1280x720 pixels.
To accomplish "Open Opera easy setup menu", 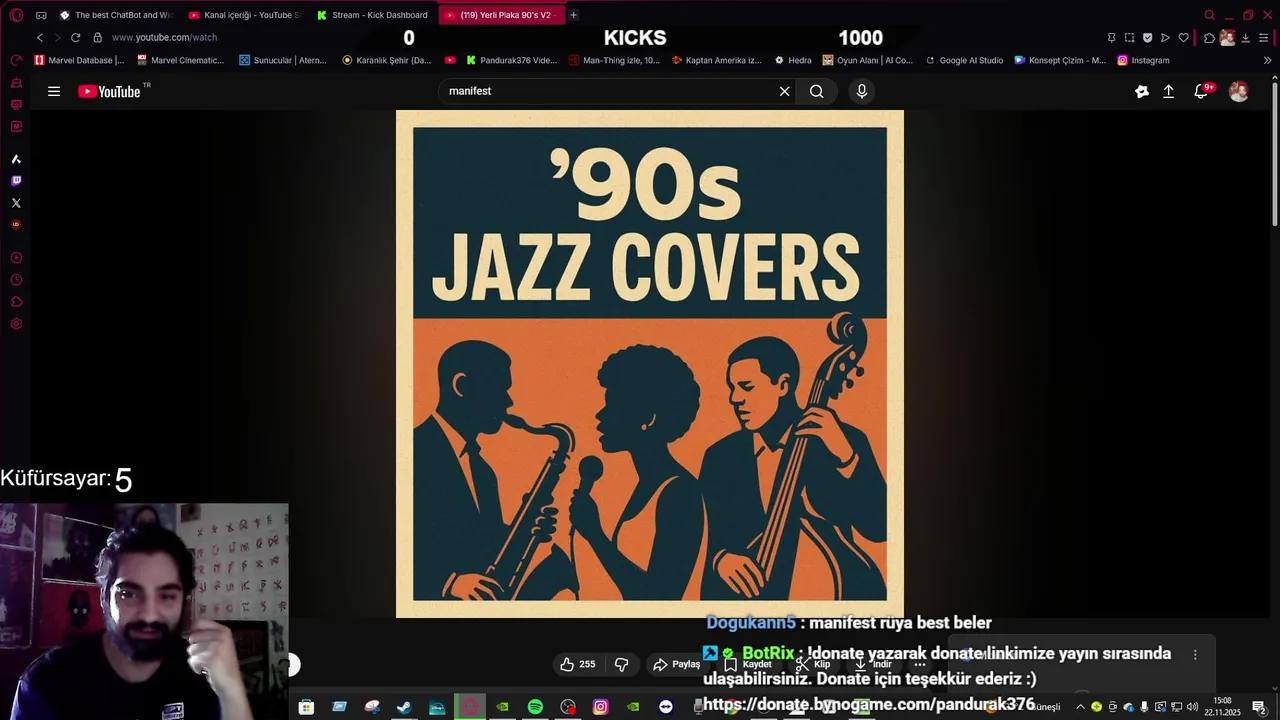I will coord(1264,37).
